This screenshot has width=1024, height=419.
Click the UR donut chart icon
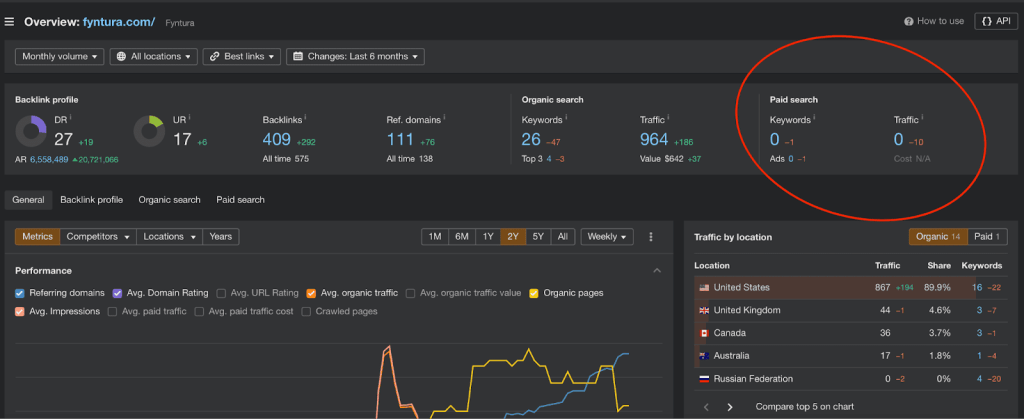pyautogui.click(x=149, y=131)
